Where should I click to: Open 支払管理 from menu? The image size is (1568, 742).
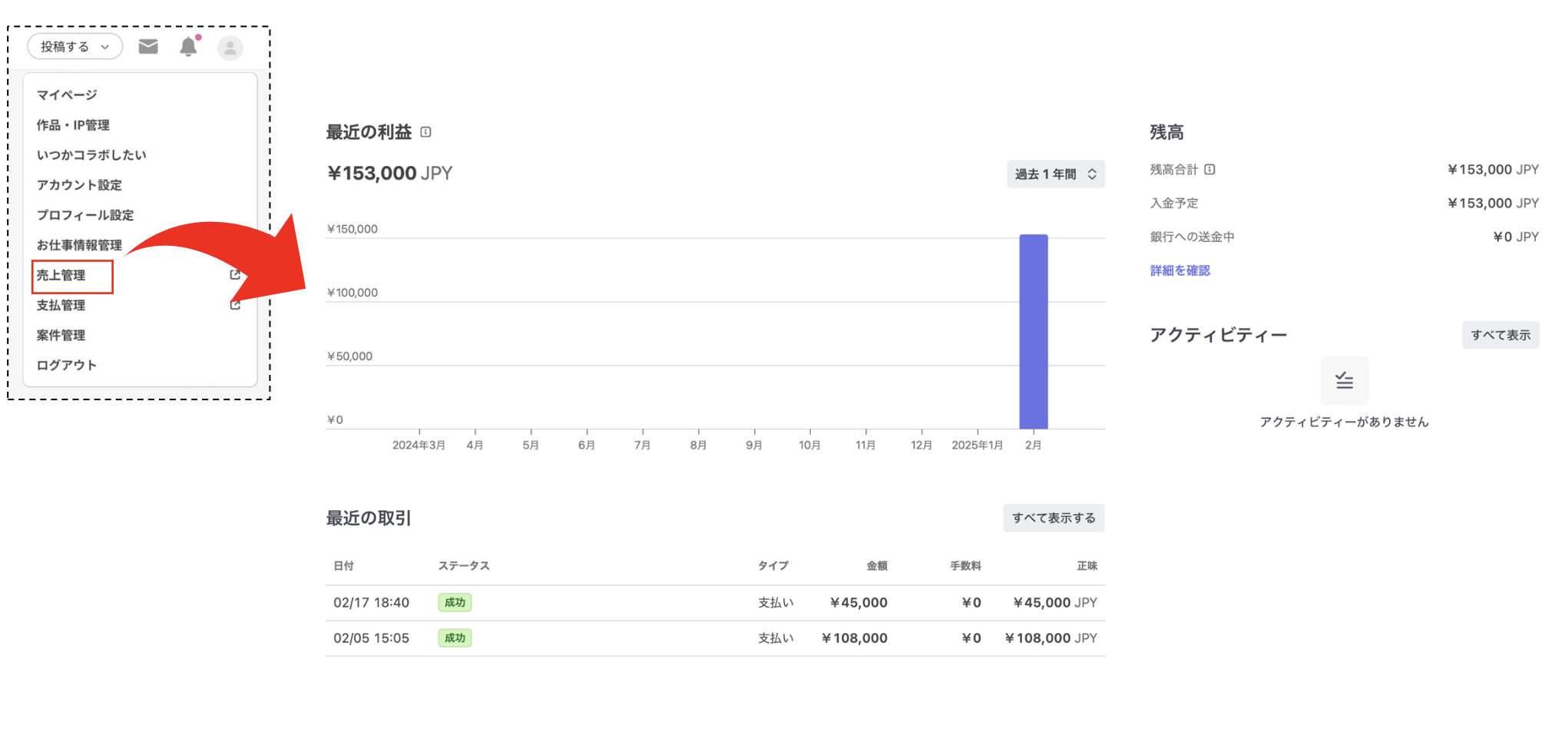point(61,305)
